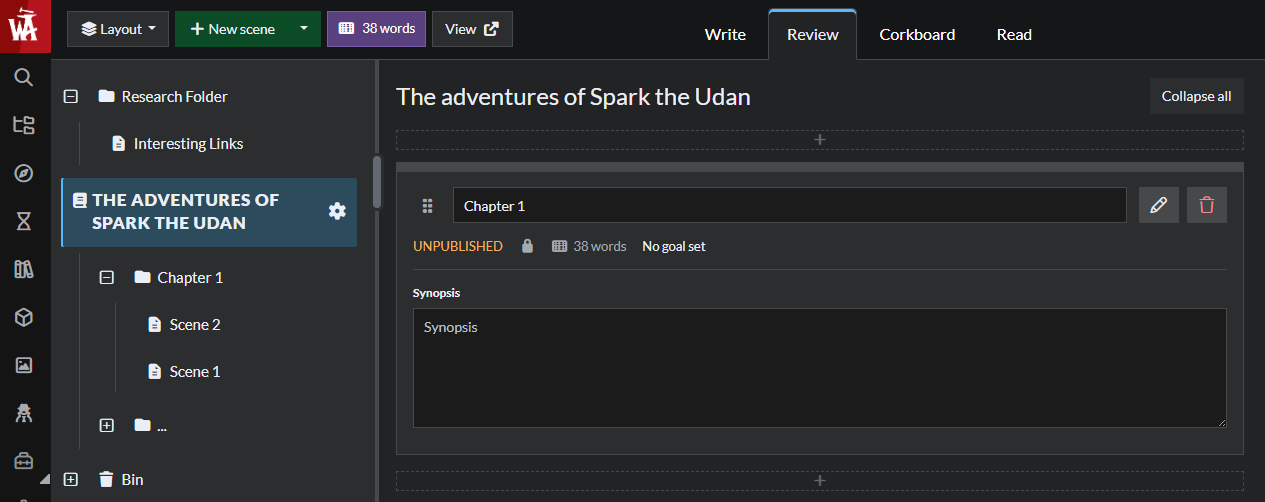
Task: Click the add section plus below Chapter 1
Action: pyautogui.click(x=820, y=481)
